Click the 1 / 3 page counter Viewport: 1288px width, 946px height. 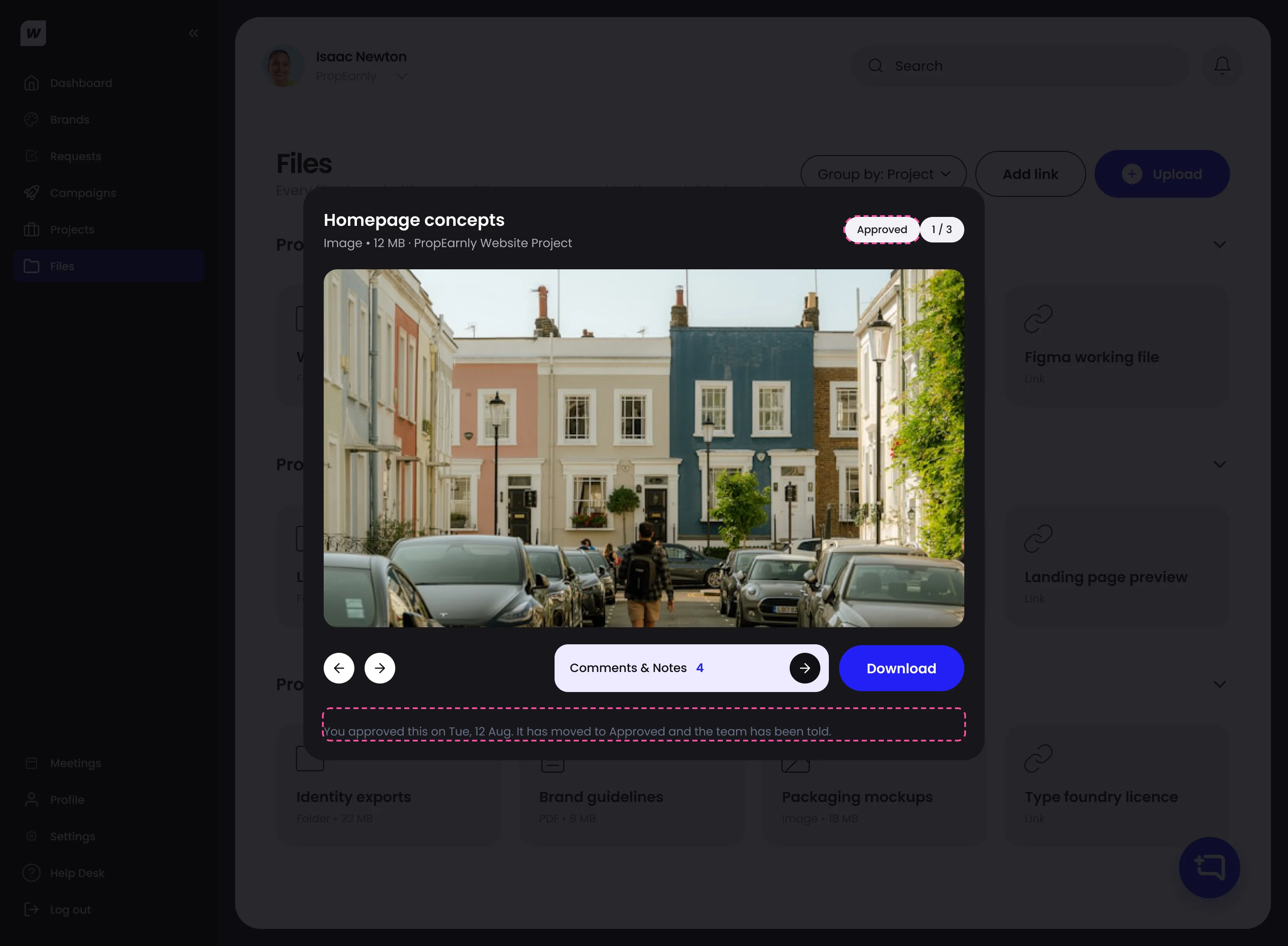[x=942, y=230]
